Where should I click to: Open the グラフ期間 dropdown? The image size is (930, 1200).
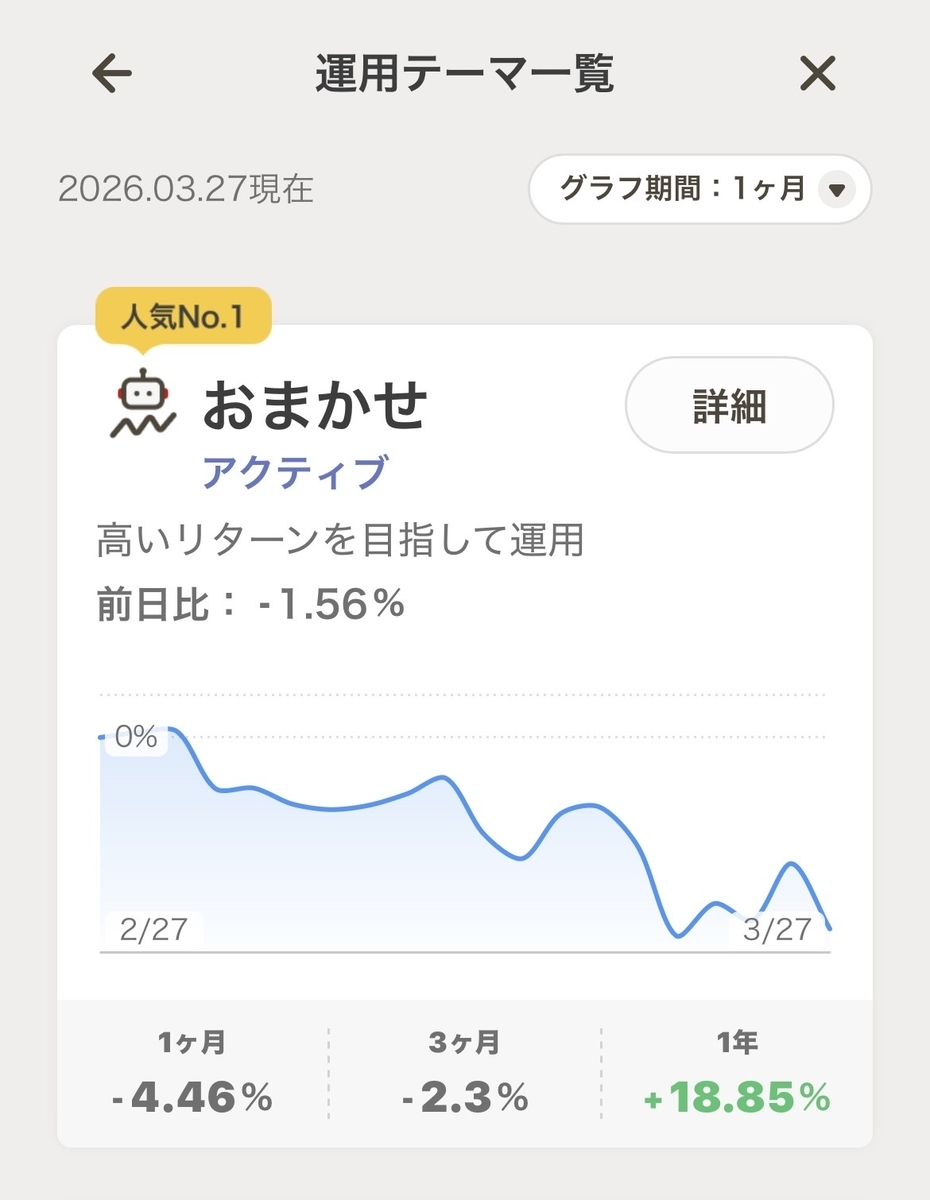tap(700, 188)
